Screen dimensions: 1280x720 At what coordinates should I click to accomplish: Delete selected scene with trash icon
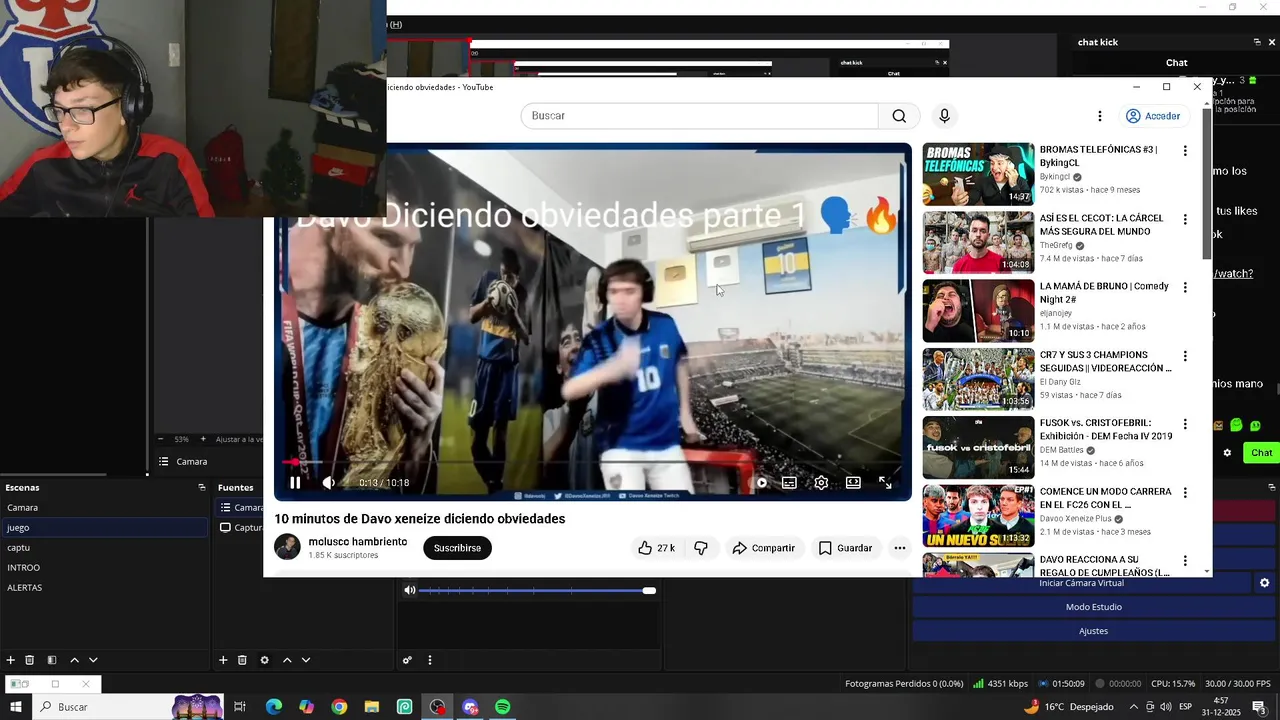pos(30,660)
